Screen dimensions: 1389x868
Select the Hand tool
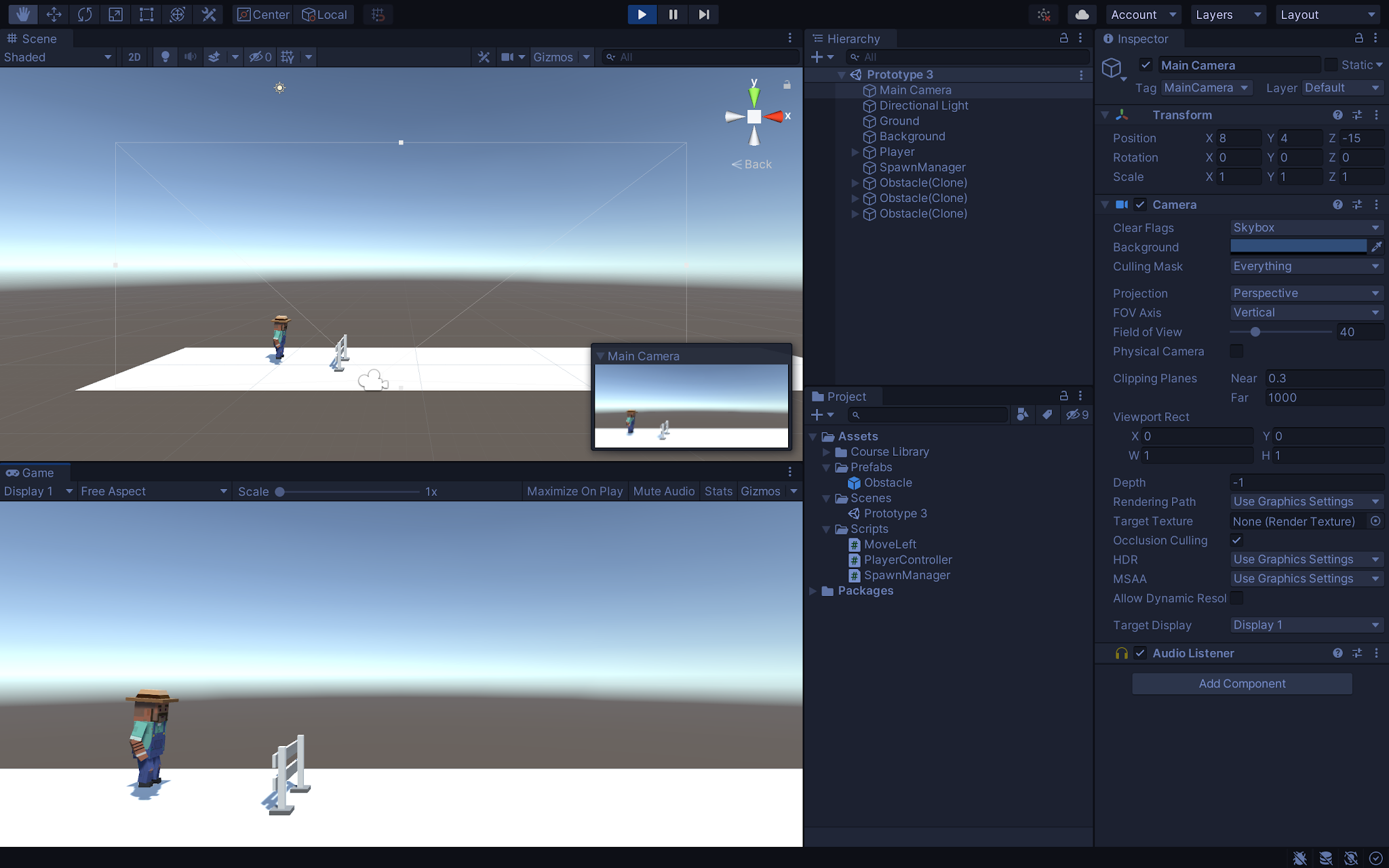(x=23, y=14)
